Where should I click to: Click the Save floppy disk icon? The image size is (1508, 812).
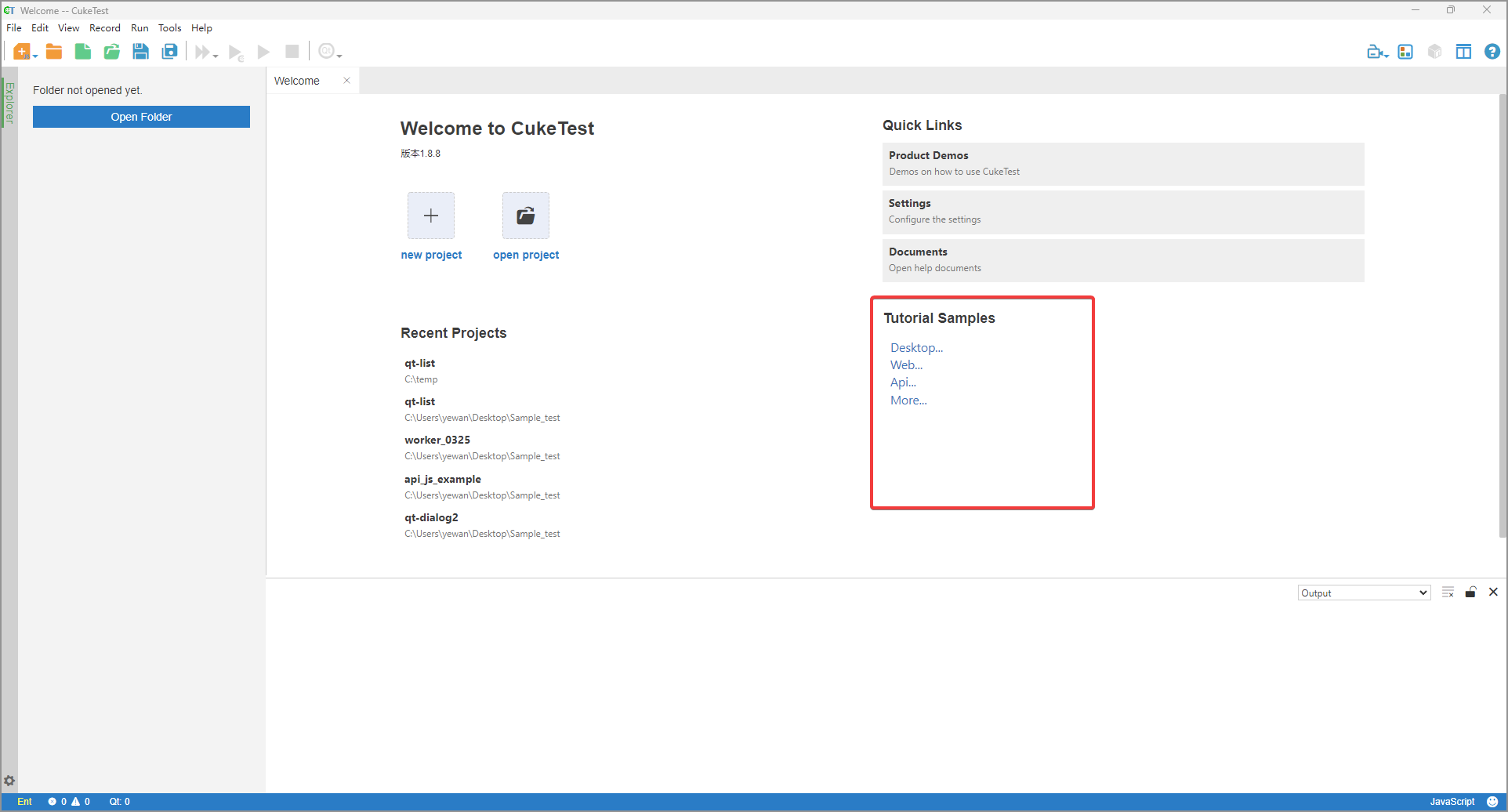(141, 52)
